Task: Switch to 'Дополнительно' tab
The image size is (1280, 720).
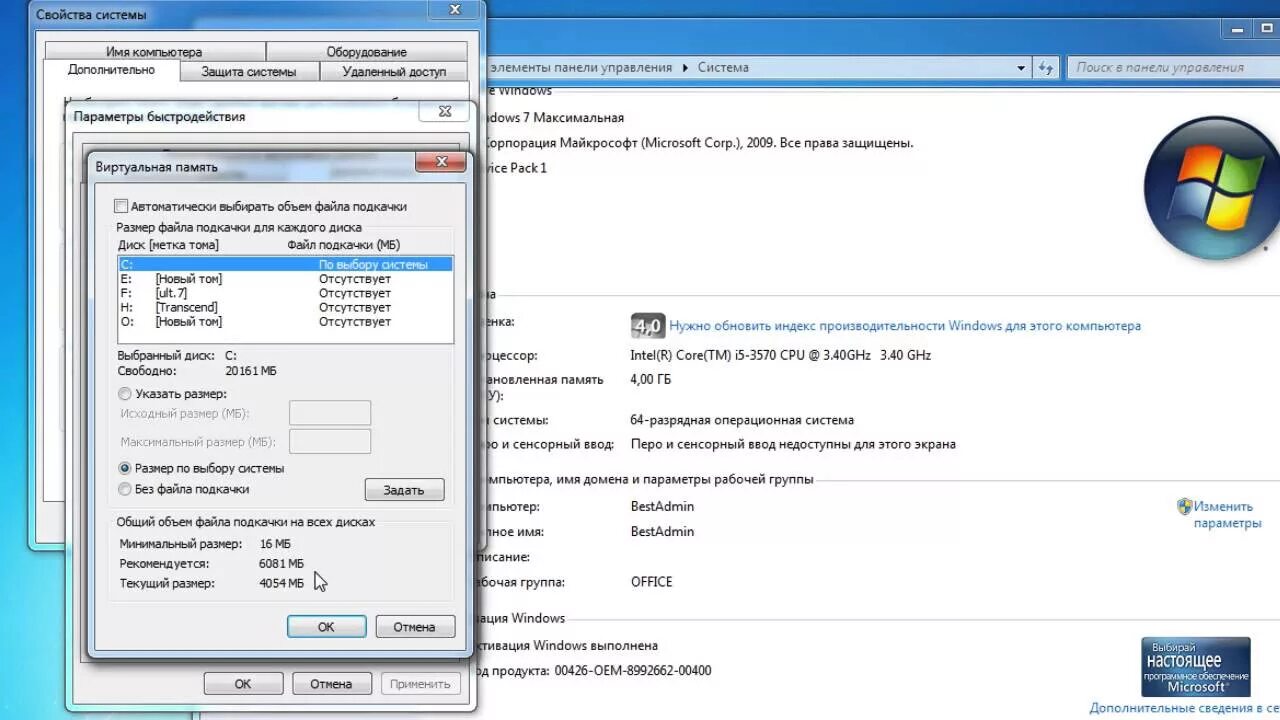Action: (x=111, y=70)
